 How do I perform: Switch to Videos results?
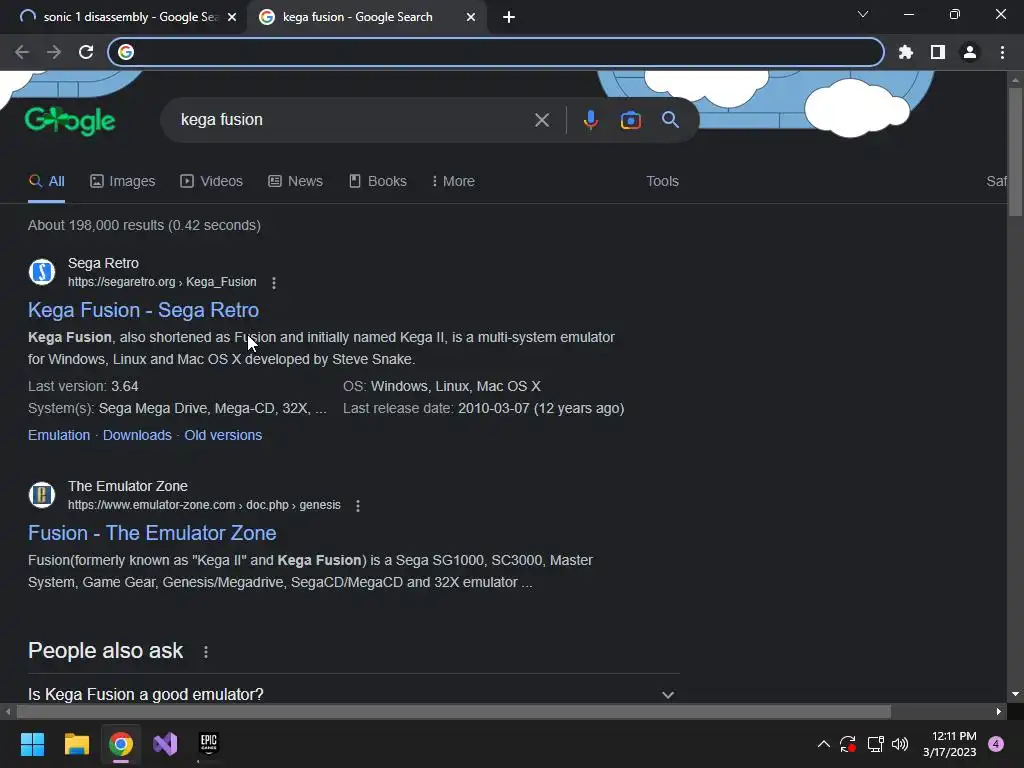212,182
